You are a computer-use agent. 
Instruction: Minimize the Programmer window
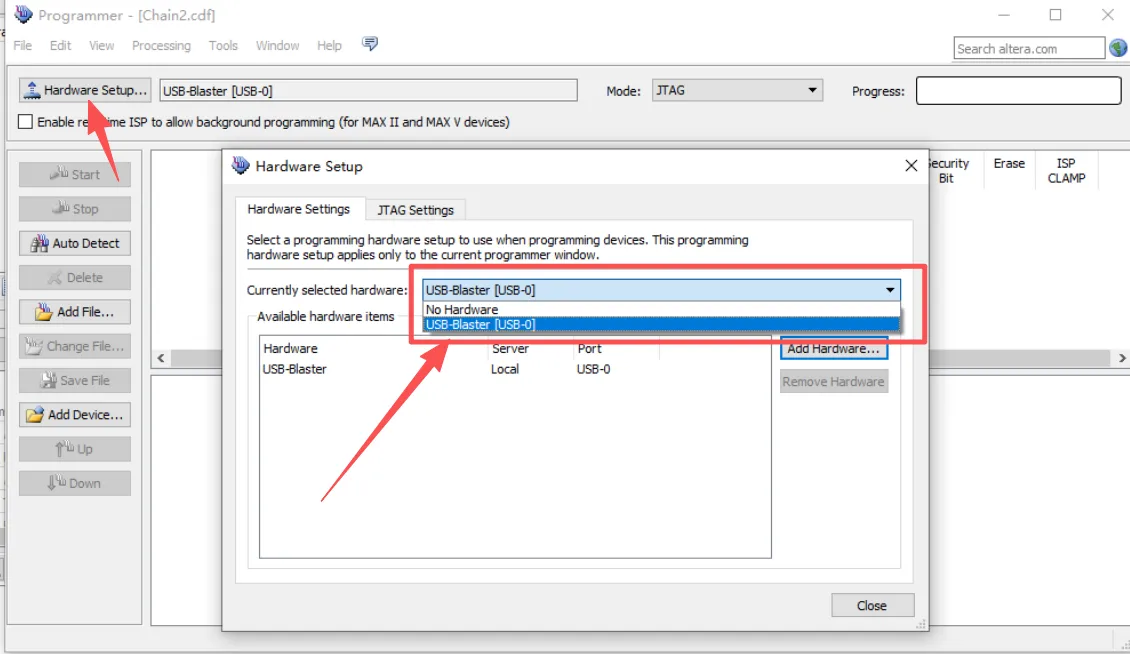[x=1003, y=14]
